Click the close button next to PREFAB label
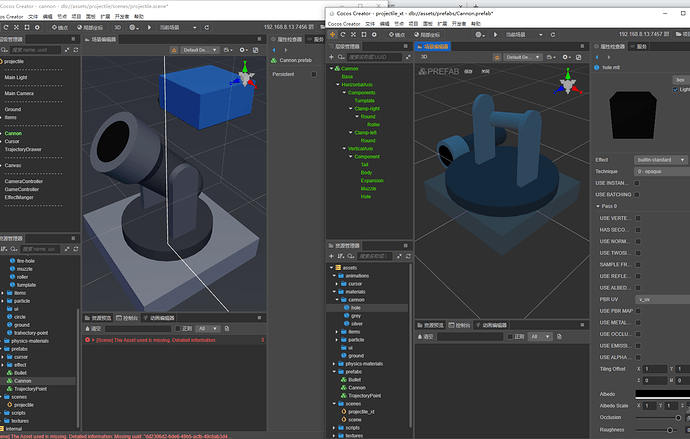Viewport: 690px width, 439px height. [485, 71]
